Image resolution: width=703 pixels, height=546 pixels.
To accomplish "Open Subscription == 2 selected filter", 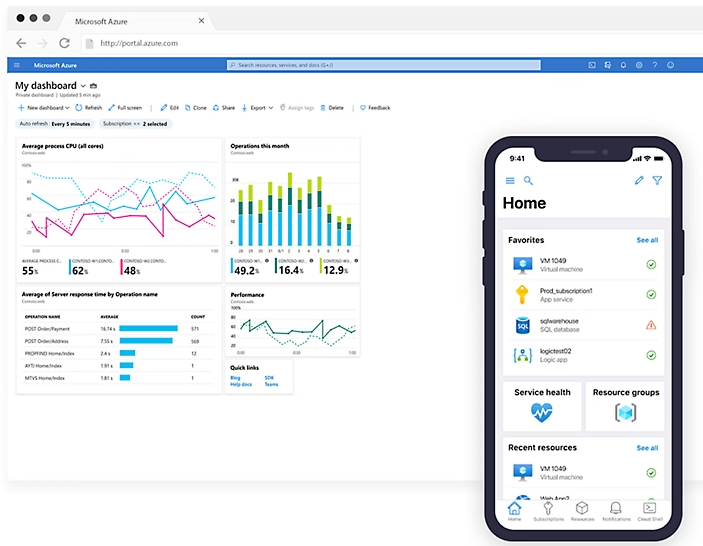I will [x=135, y=124].
